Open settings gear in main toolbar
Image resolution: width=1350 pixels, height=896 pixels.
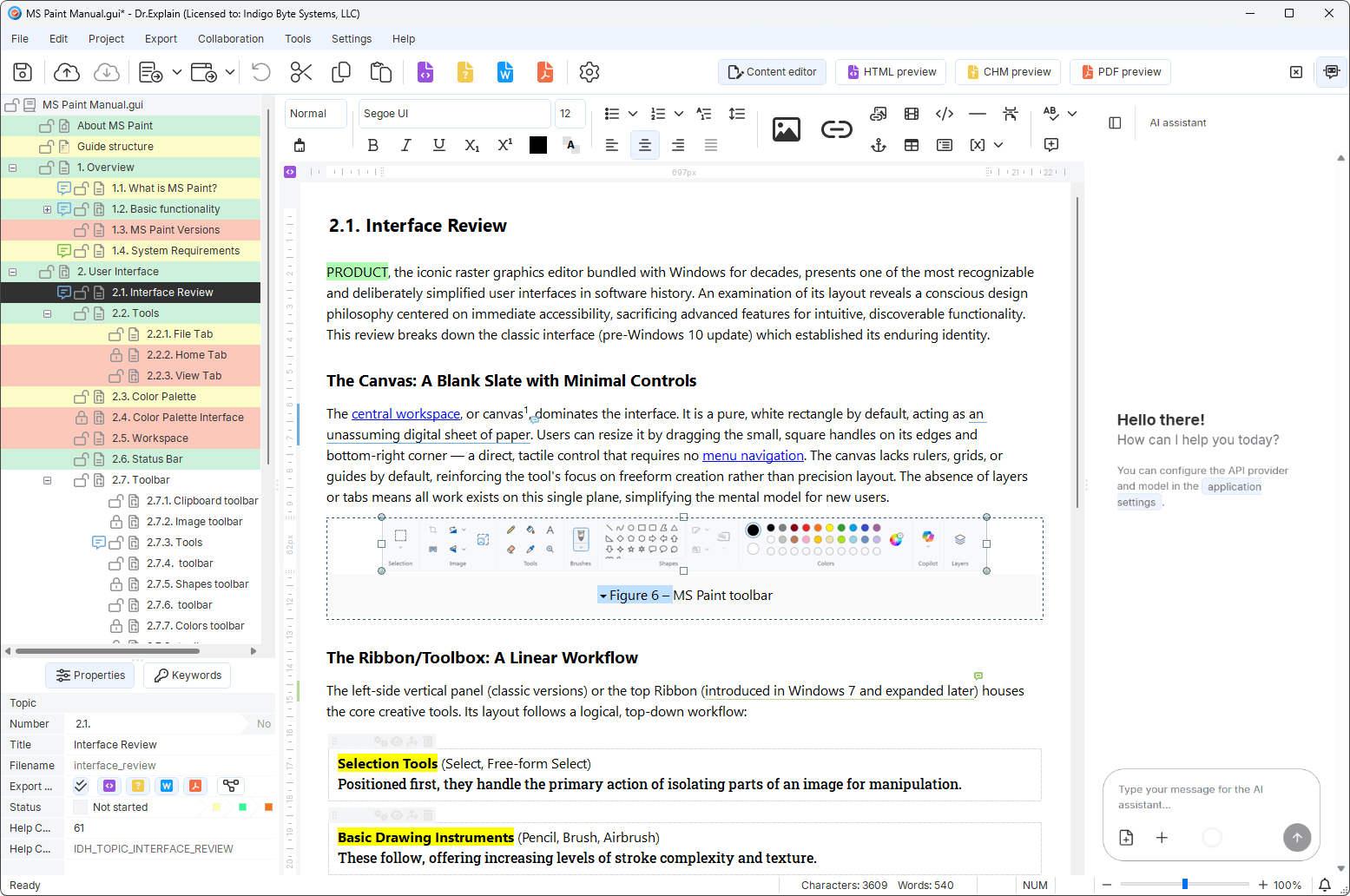coord(589,72)
